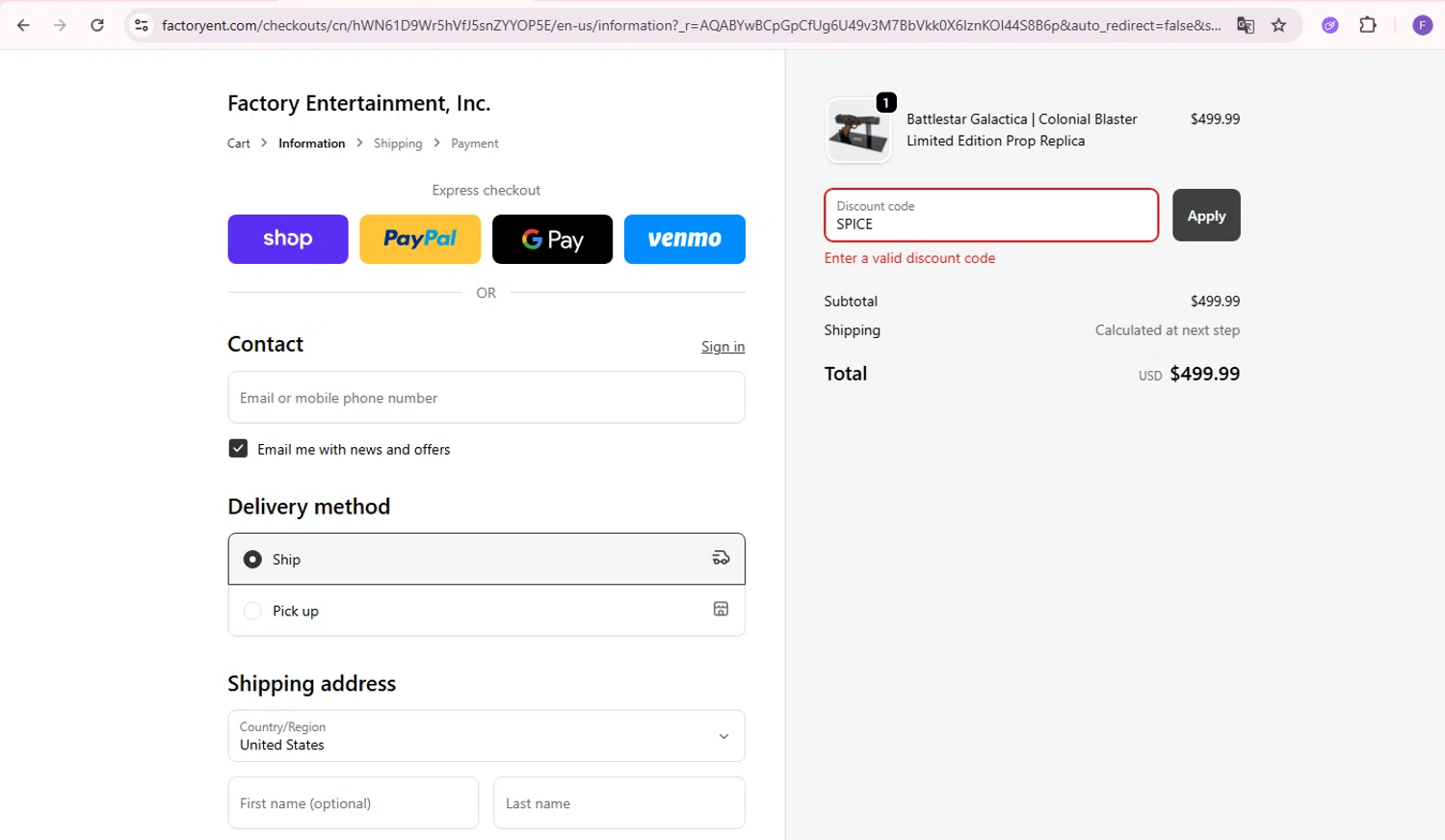Go to Cart breadcrumb
The image size is (1445, 840).
[x=239, y=144]
